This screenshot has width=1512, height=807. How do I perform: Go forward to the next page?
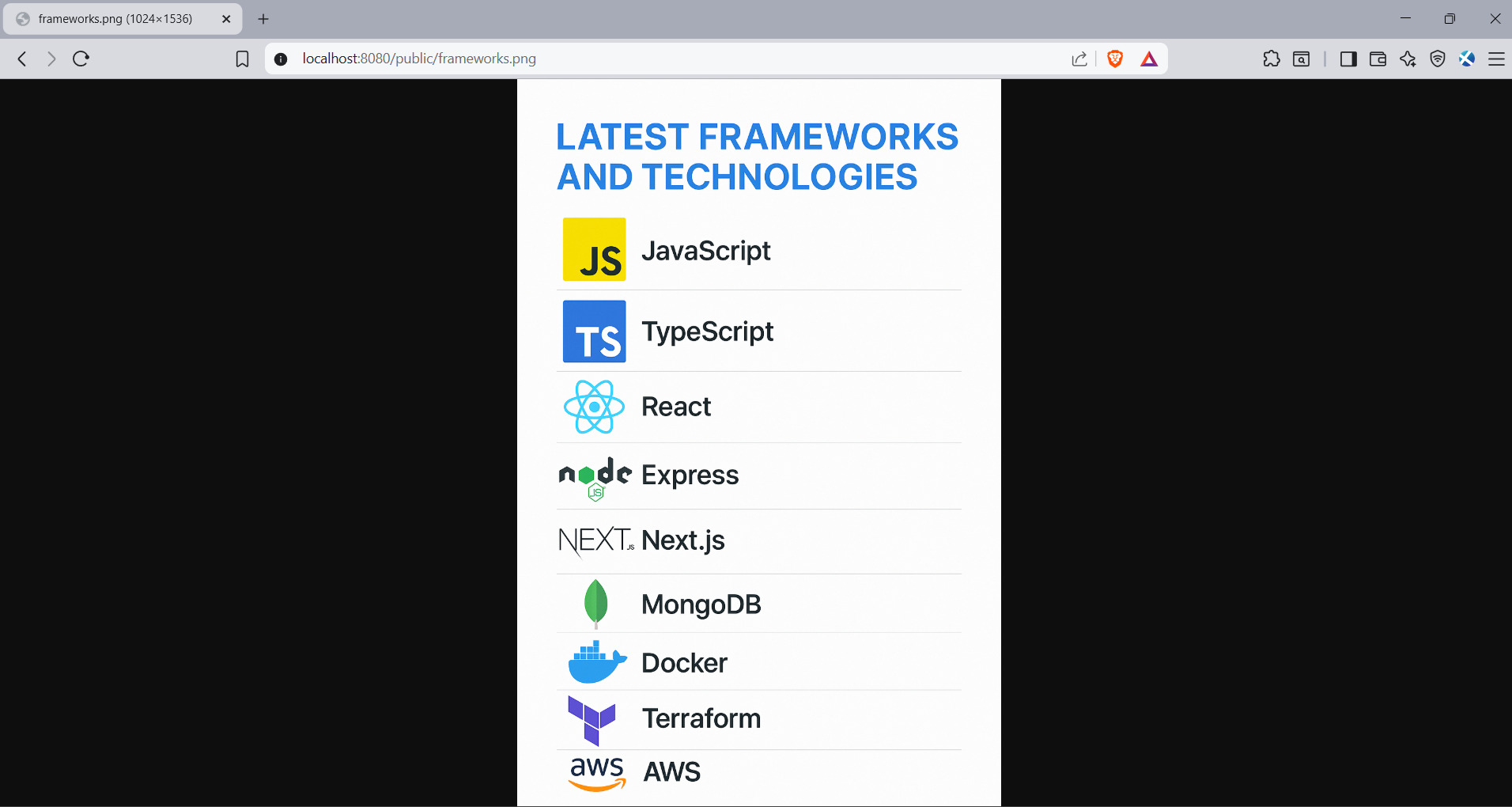click(51, 59)
